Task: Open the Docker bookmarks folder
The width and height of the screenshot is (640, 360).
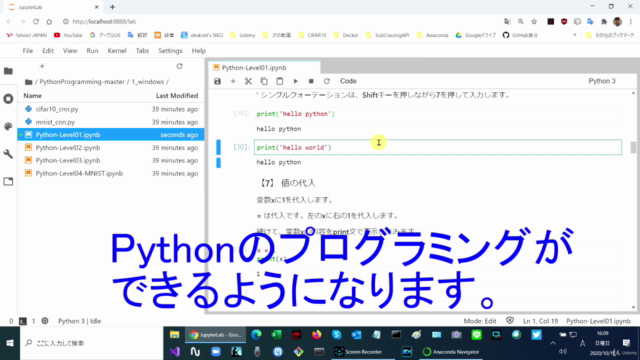Action: click(x=346, y=35)
